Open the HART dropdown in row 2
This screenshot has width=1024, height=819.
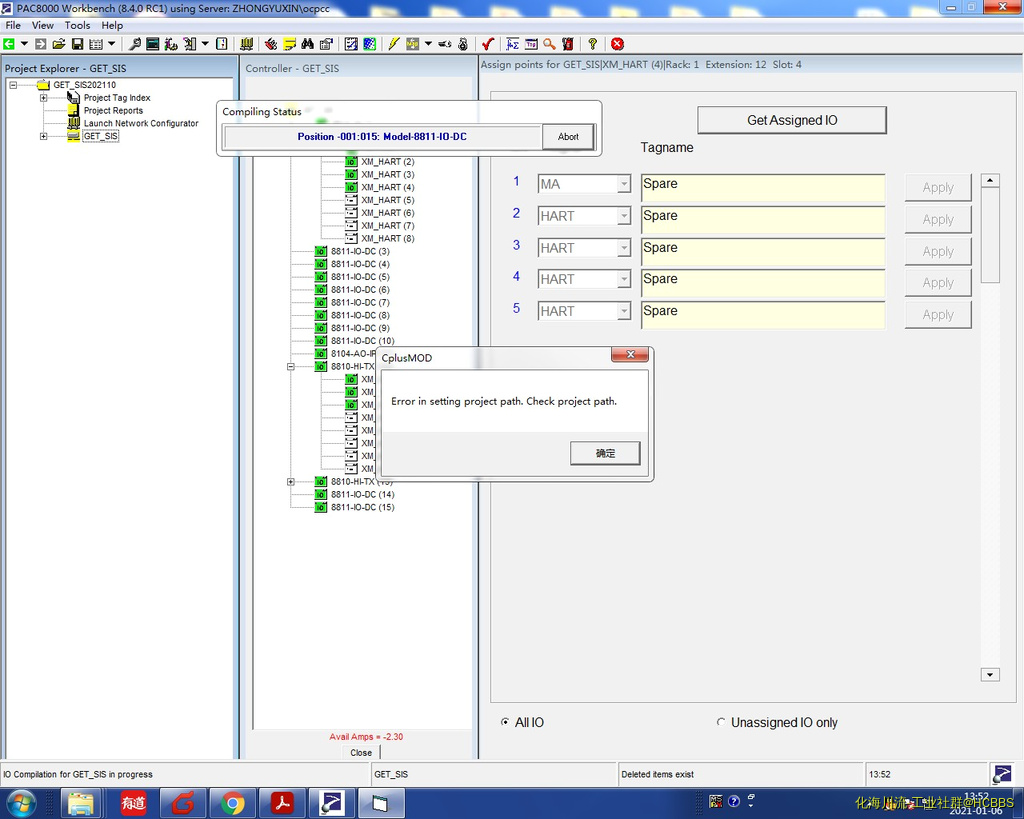pos(624,216)
